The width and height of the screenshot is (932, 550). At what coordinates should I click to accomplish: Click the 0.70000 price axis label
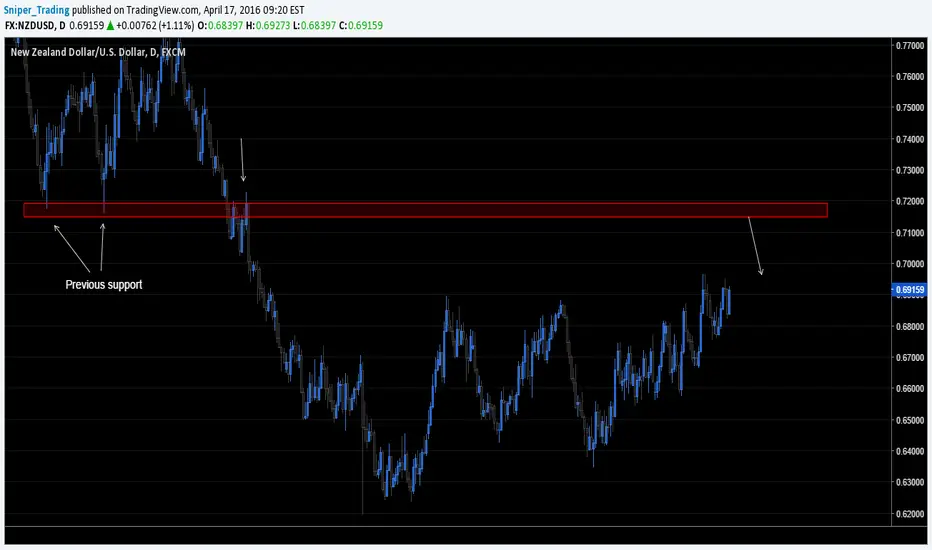[910, 263]
